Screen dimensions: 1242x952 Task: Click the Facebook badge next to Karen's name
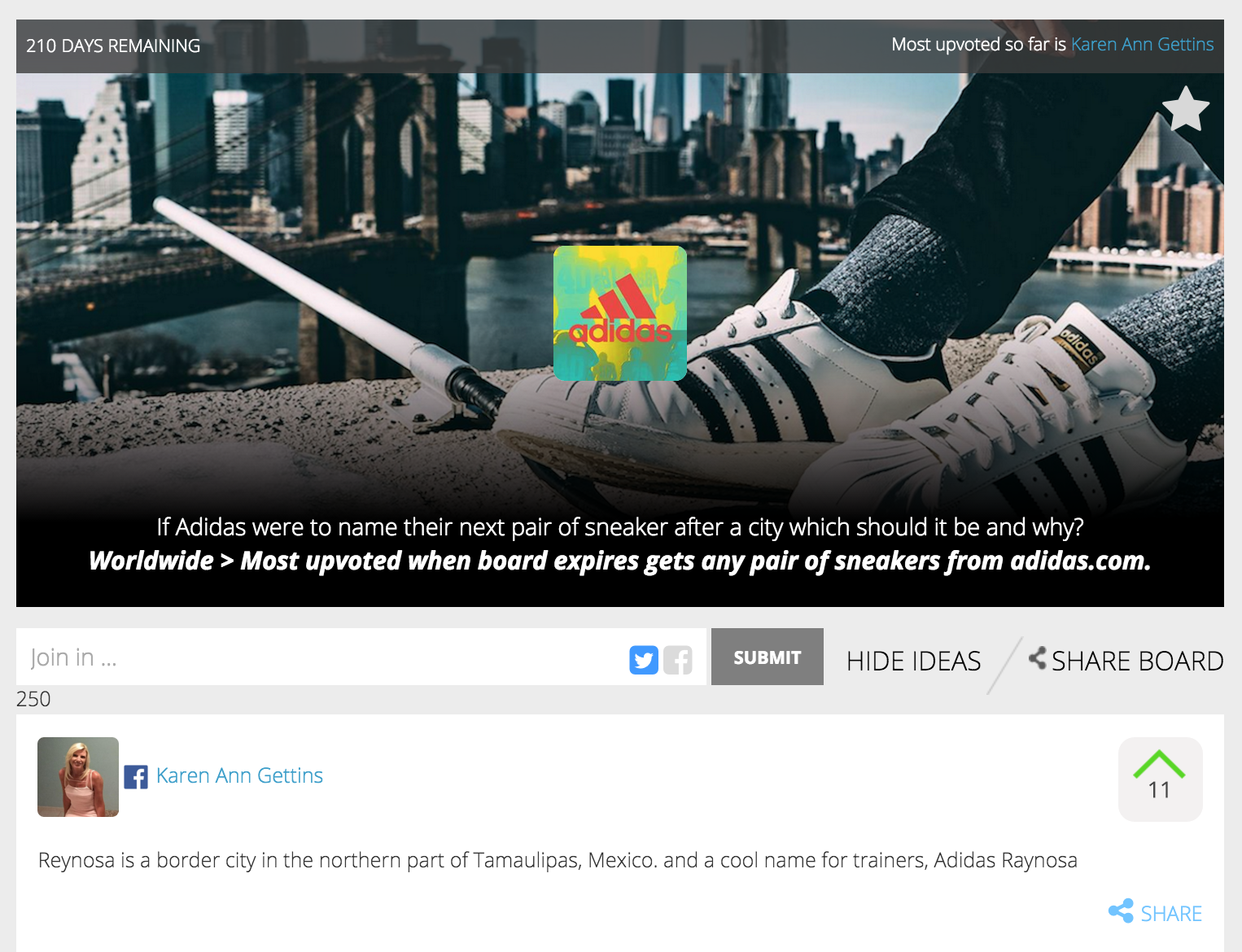tap(136, 777)
